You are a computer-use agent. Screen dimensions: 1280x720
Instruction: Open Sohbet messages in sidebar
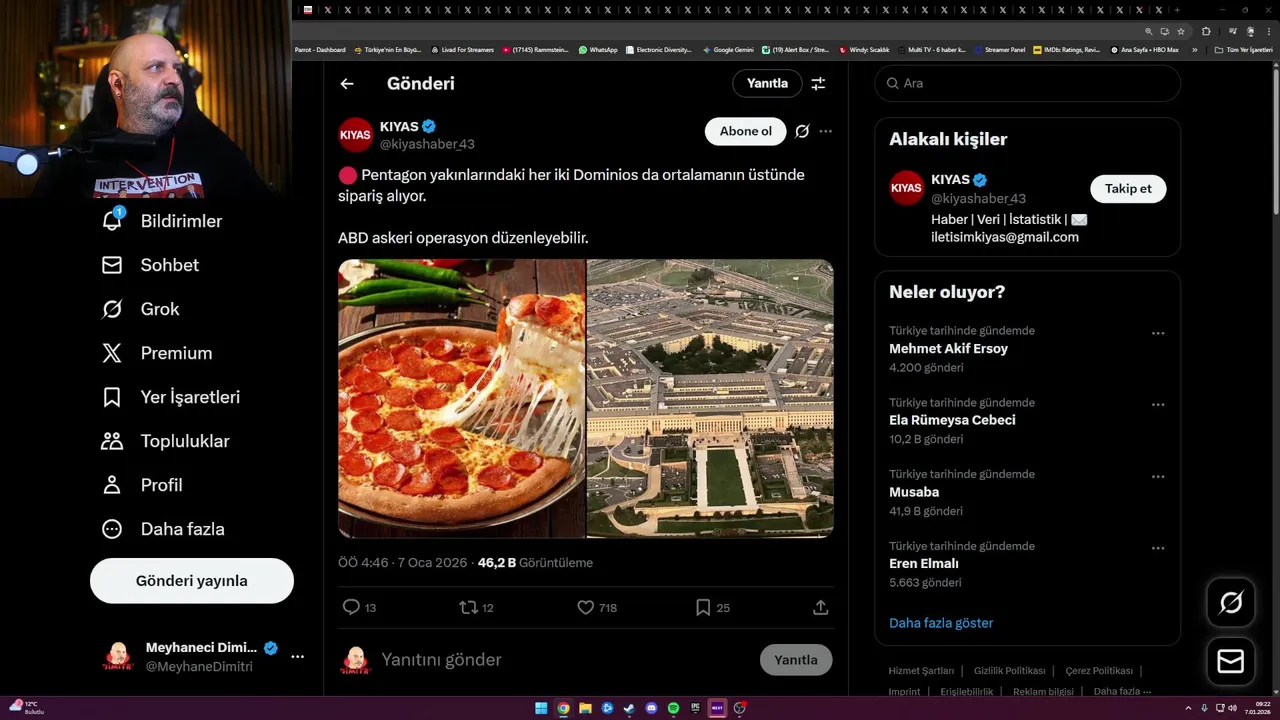(x=150, y=265)
